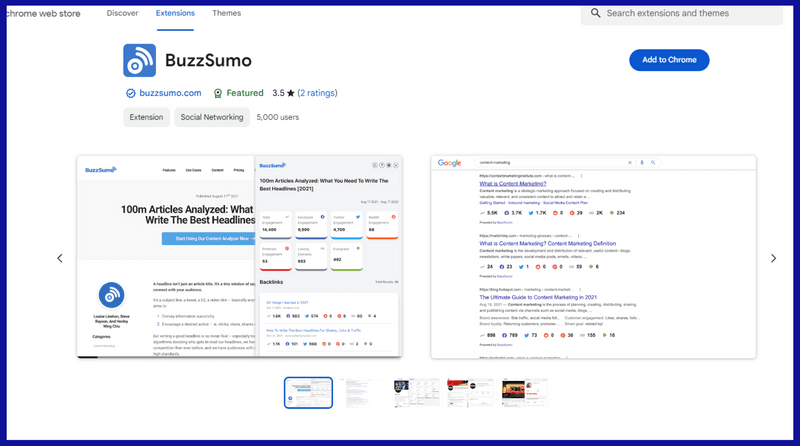Focus the search extensions and themes field

[x=690, y=13]
